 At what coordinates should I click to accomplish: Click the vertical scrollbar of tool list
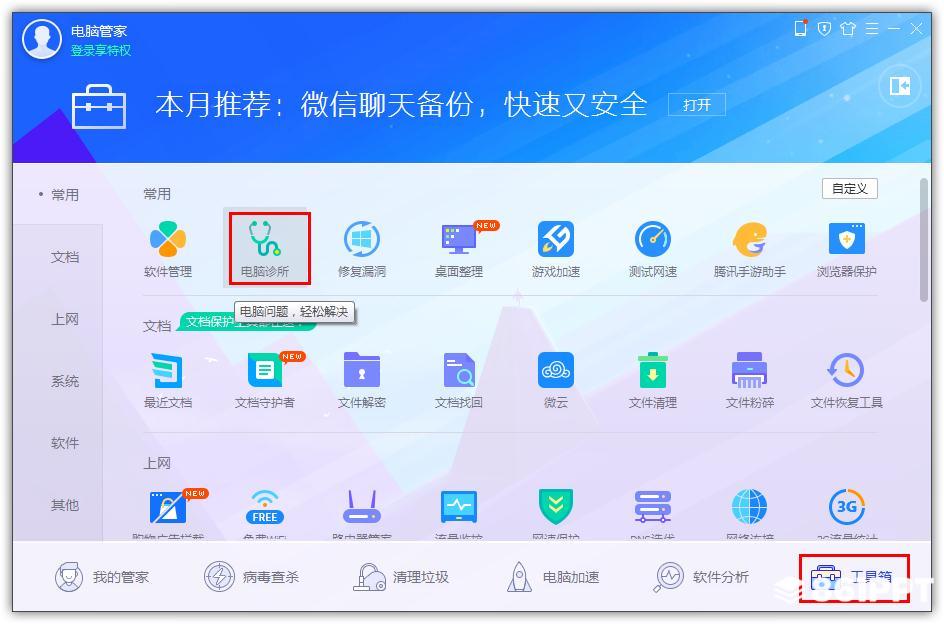[x=924, y=240]
